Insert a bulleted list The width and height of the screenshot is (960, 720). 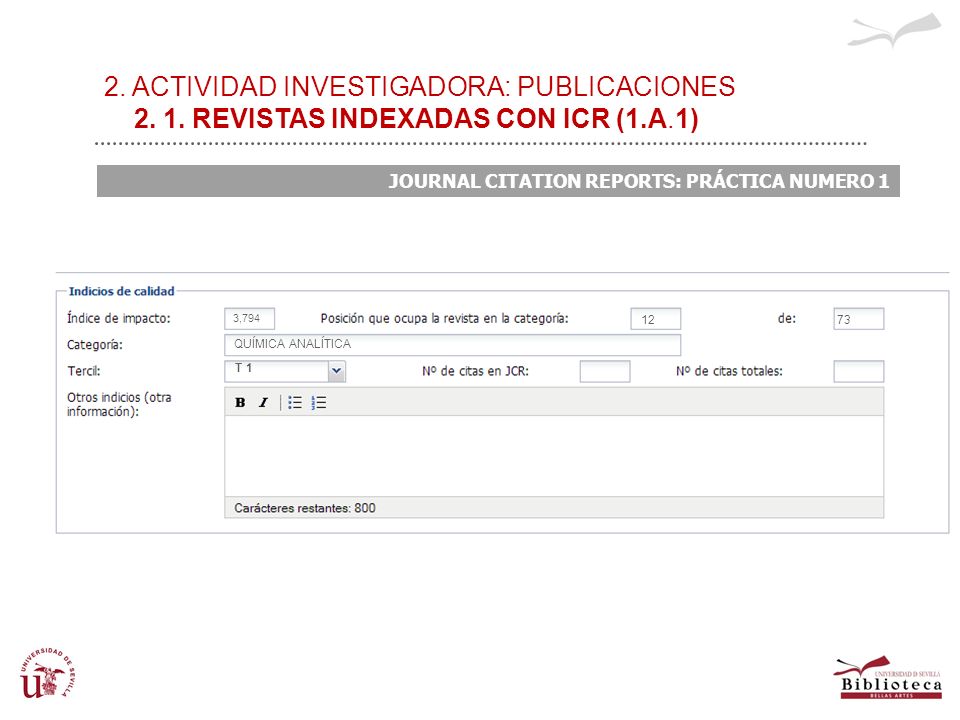pos(295,403)
